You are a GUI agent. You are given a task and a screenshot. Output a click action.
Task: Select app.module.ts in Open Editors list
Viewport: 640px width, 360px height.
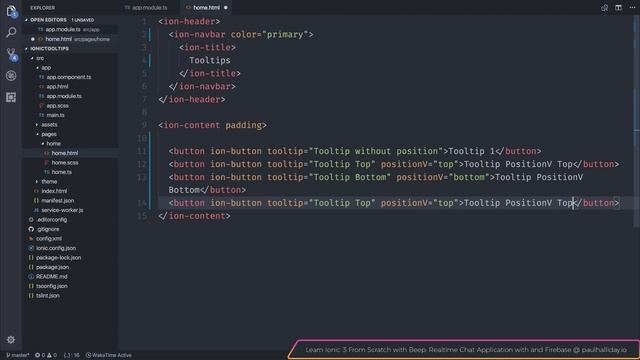click(70, 29)
